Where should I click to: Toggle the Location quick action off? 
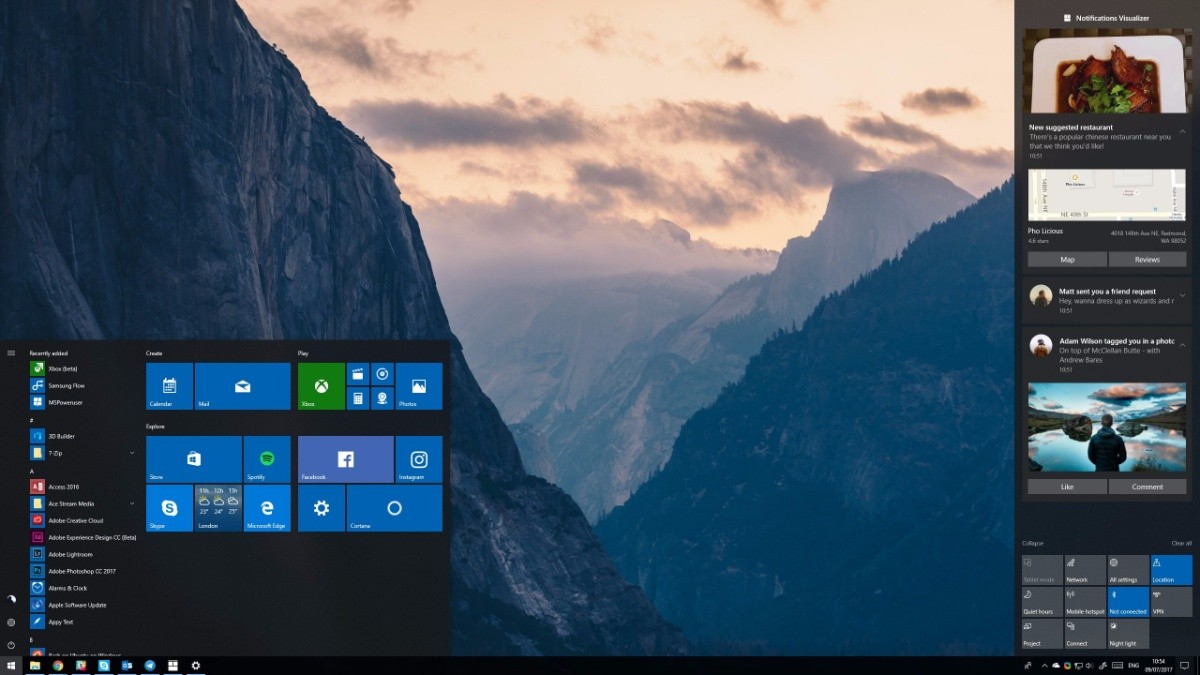click(1171, 570)
